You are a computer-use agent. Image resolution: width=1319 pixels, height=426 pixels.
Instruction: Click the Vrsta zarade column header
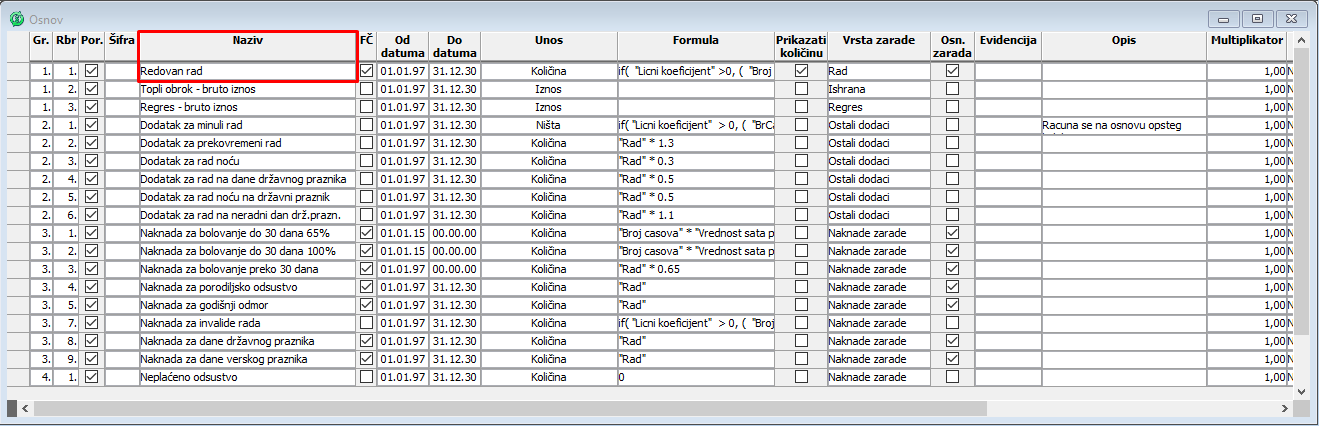click(878, 46)
